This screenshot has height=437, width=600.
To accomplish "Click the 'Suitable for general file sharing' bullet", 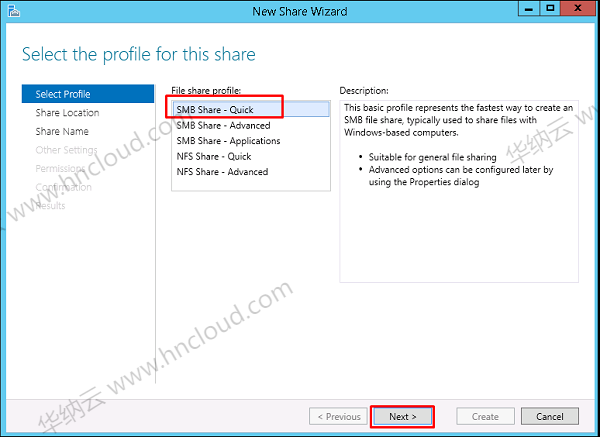I will point(432,157).
